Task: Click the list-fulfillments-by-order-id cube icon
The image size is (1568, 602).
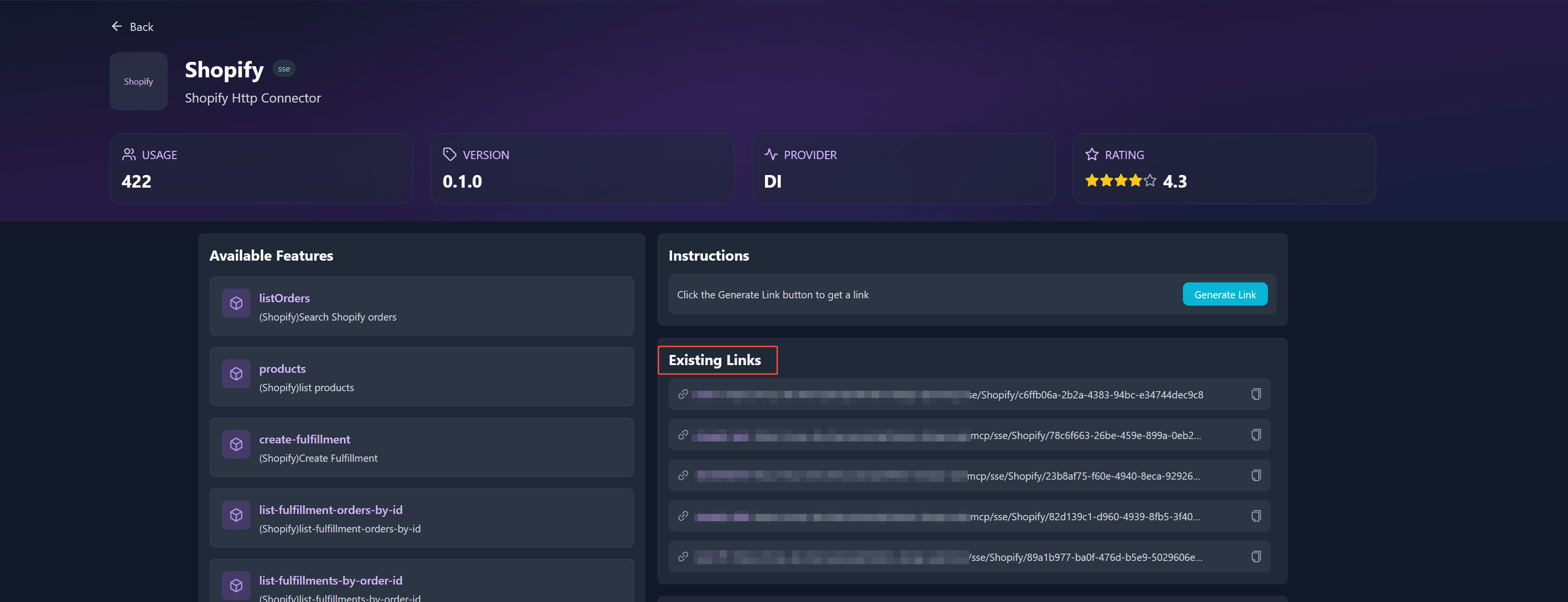Action: pyautogui.click(x=236, y=586)
